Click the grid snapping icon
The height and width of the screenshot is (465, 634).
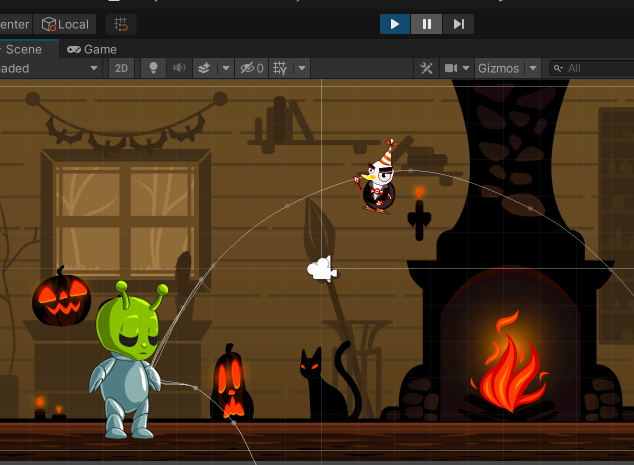coord(121,24)
